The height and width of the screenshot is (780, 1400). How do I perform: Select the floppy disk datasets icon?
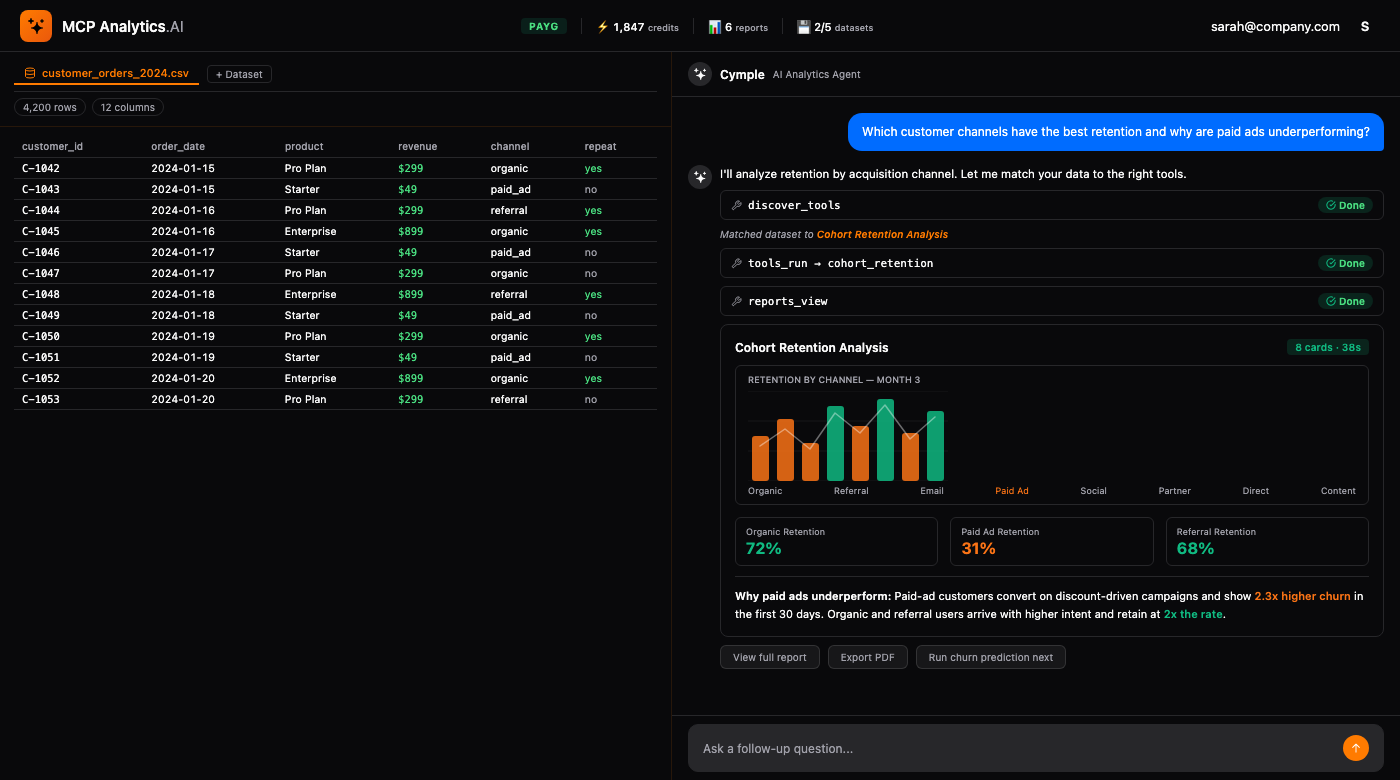[x=803, y=26]
